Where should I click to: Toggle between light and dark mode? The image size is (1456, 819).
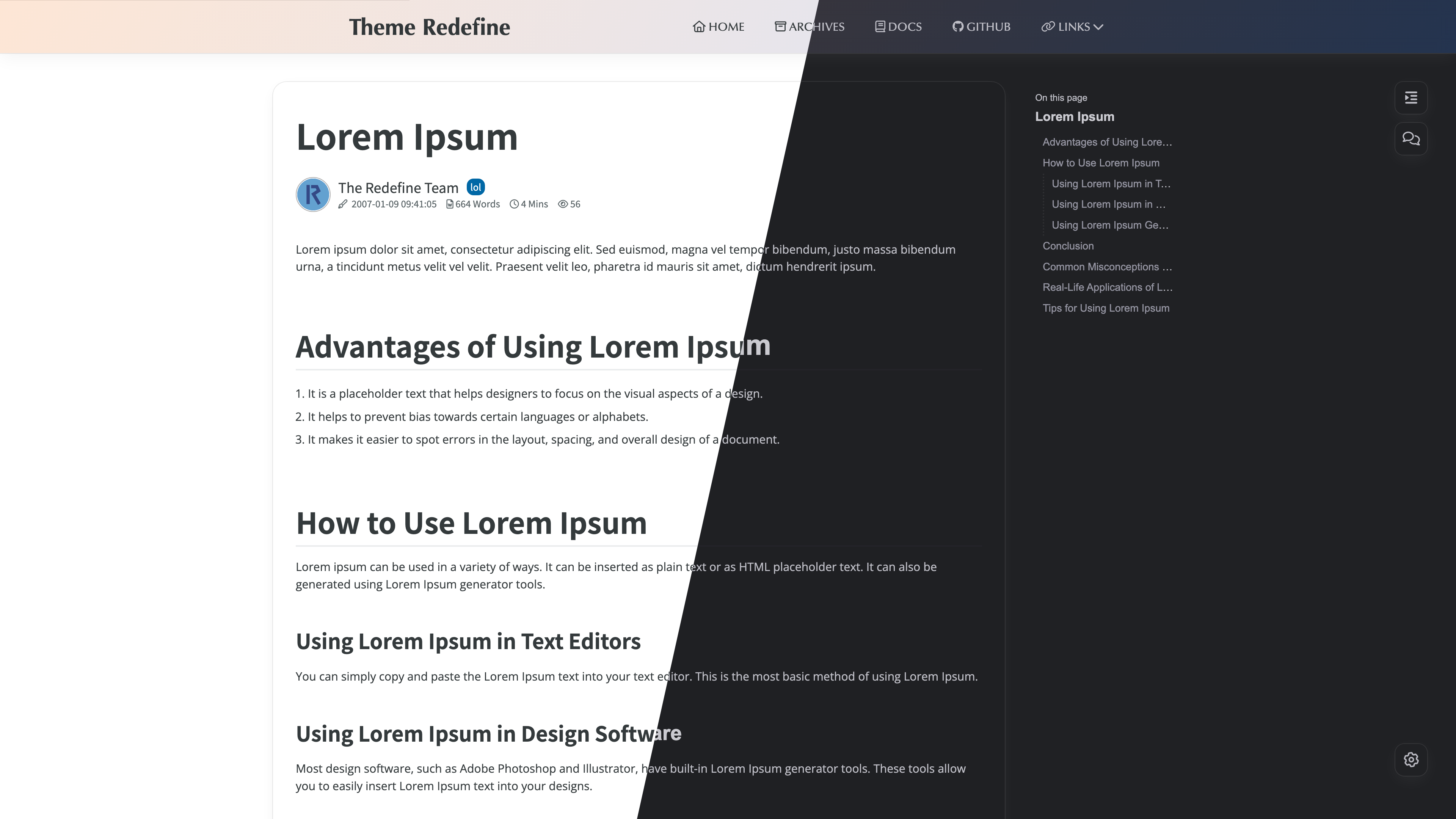1411,759
